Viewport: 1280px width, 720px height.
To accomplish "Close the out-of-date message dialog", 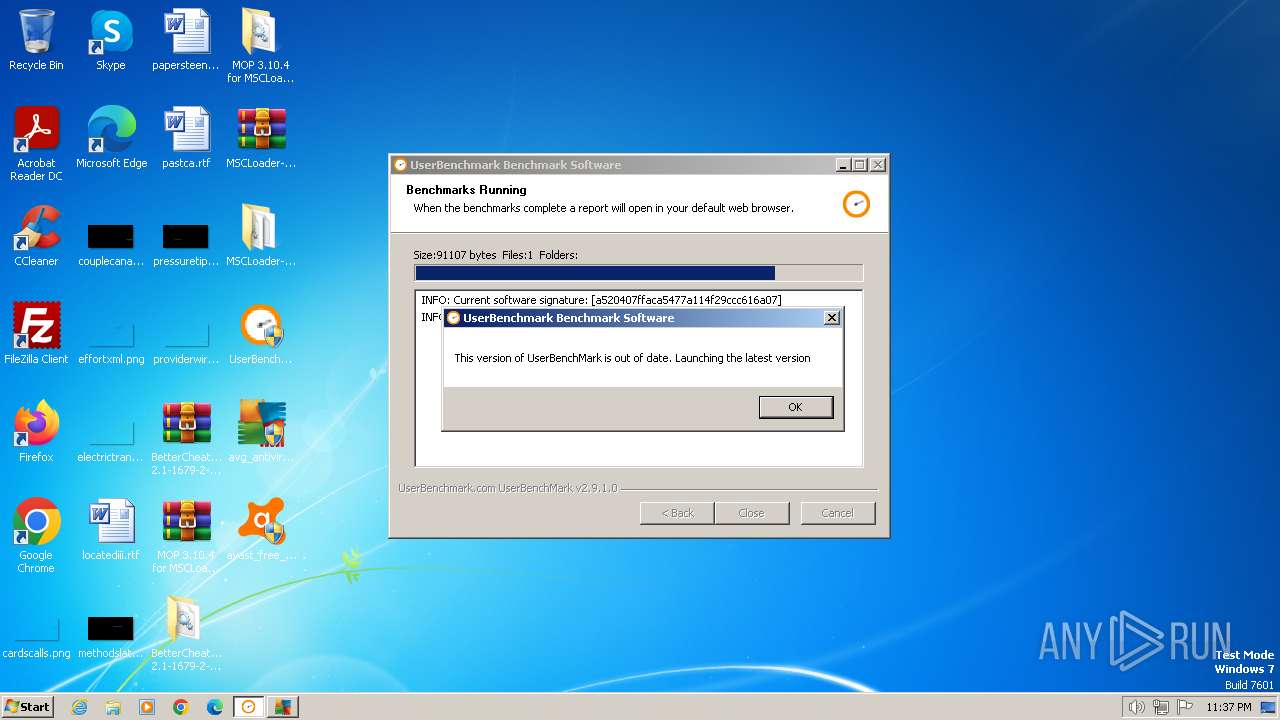I will pyautogui.click(x=831, y=318).
